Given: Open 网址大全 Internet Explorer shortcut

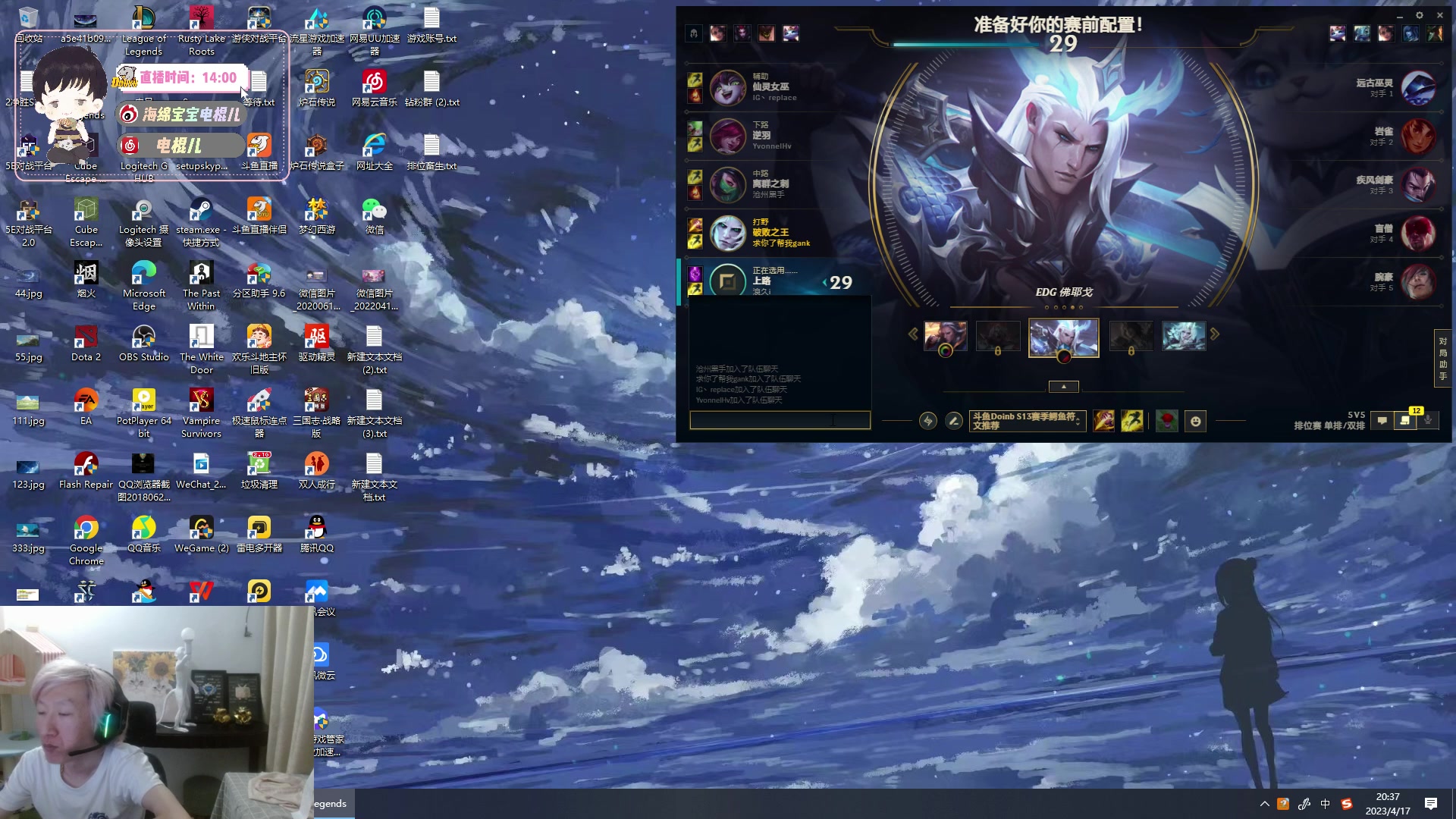Looking at the screenshot, I should (x=374, y=152).
